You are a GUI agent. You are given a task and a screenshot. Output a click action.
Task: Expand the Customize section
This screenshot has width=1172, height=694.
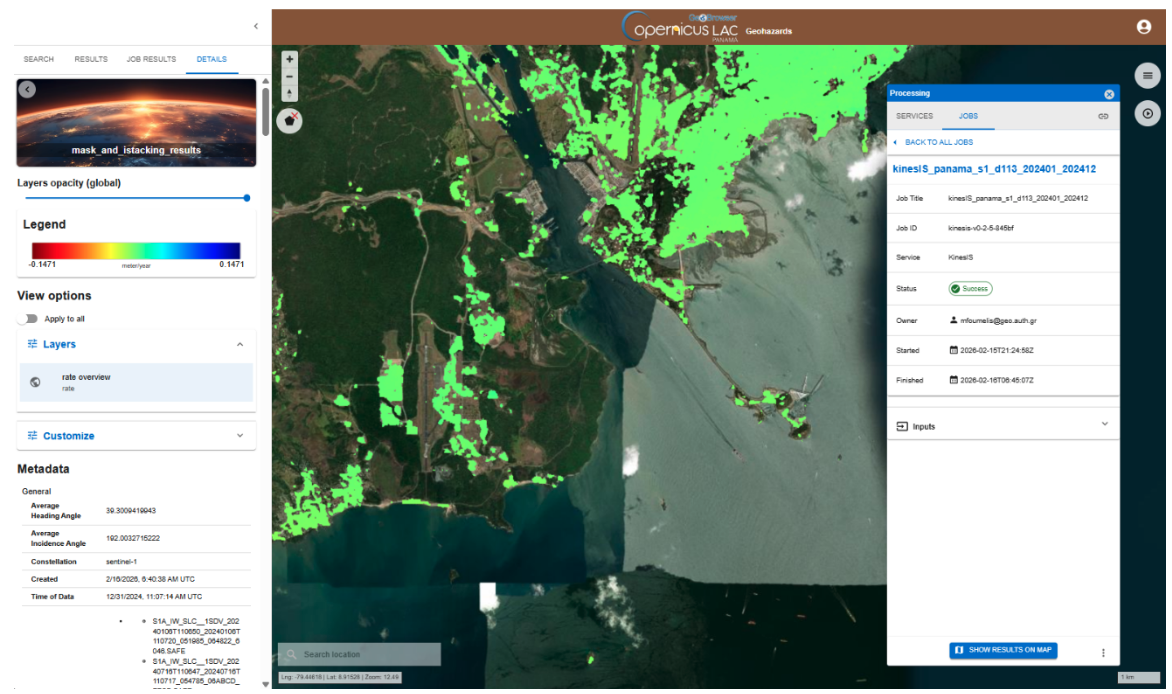click(x=239, y=436)
